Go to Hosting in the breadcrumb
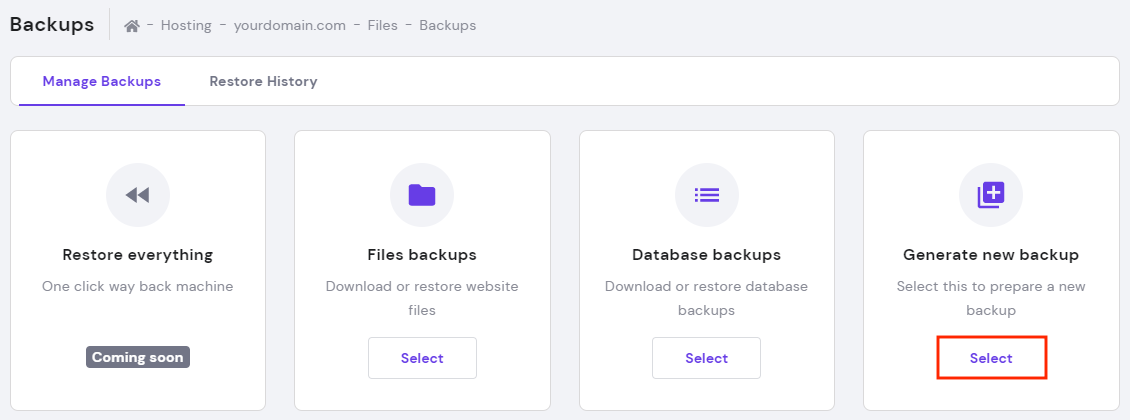 pos(186,26)
